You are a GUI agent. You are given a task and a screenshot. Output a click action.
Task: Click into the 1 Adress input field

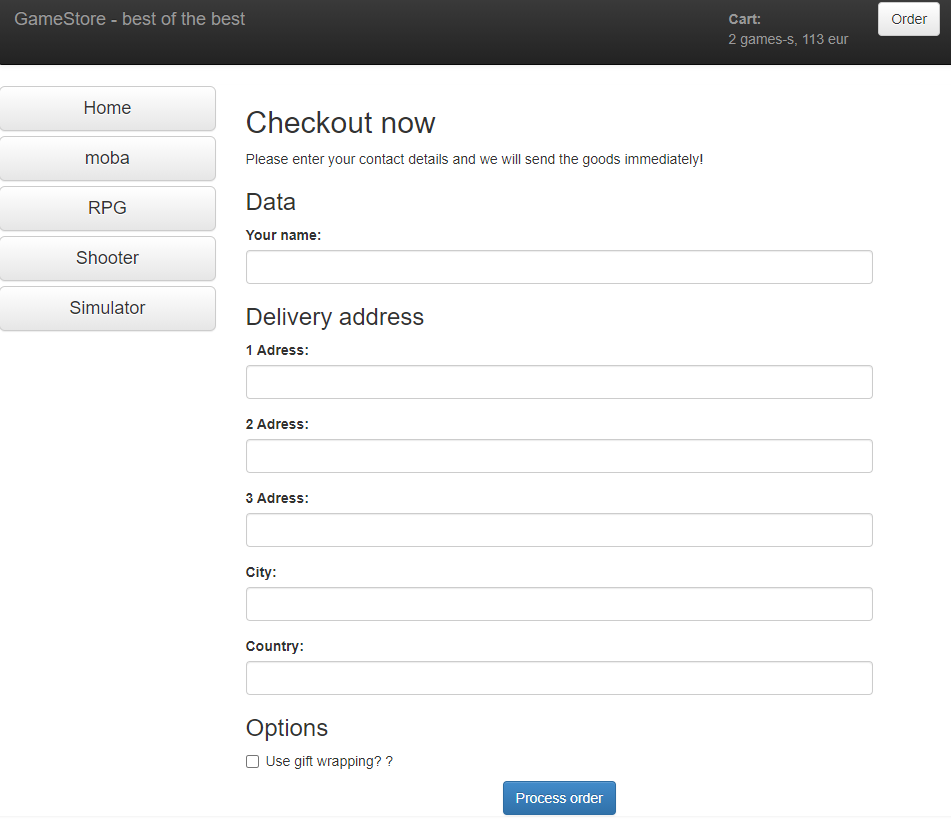click(559, 382)
